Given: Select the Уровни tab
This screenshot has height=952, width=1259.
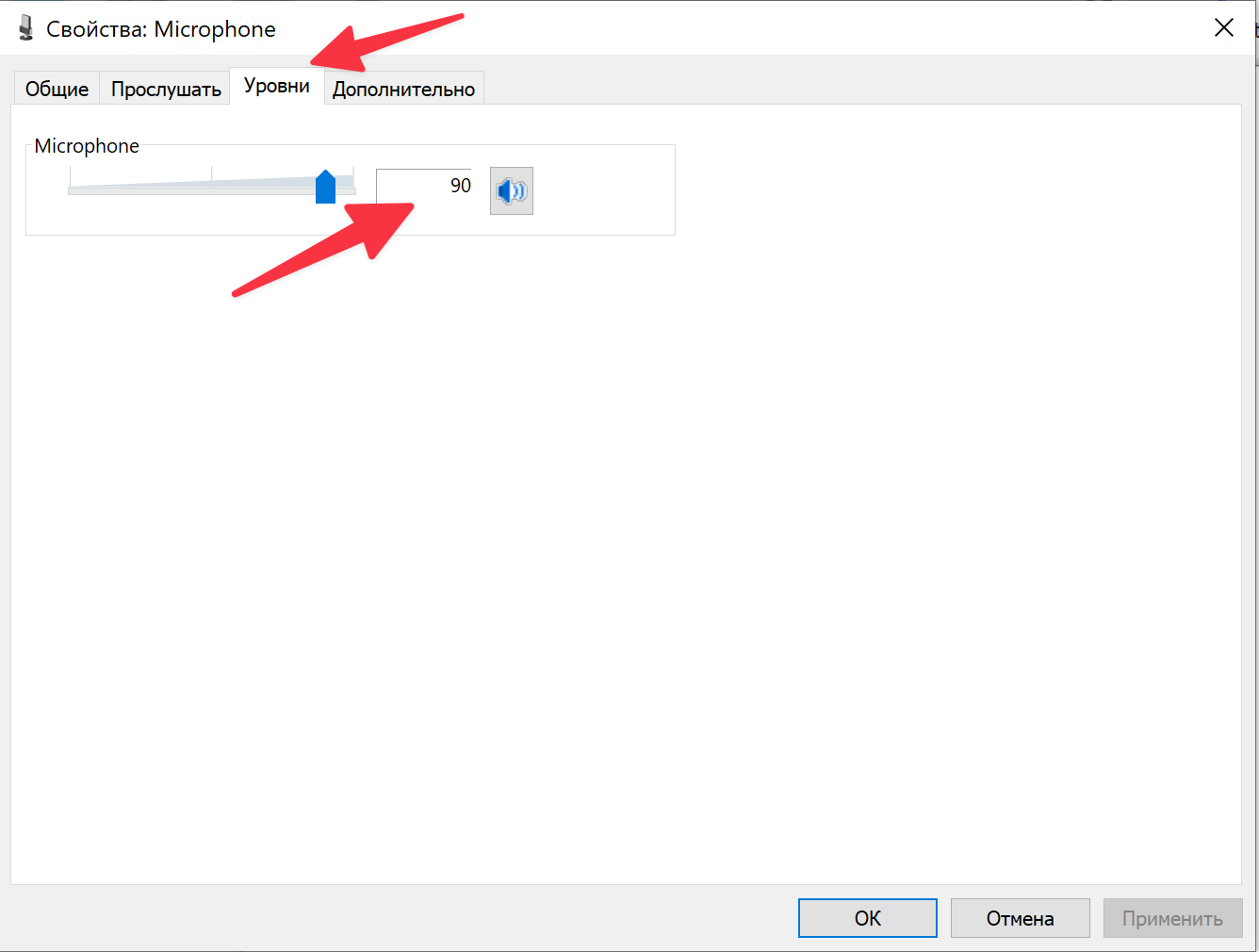Looking at the screenshot, I should [x=276, y=86].
